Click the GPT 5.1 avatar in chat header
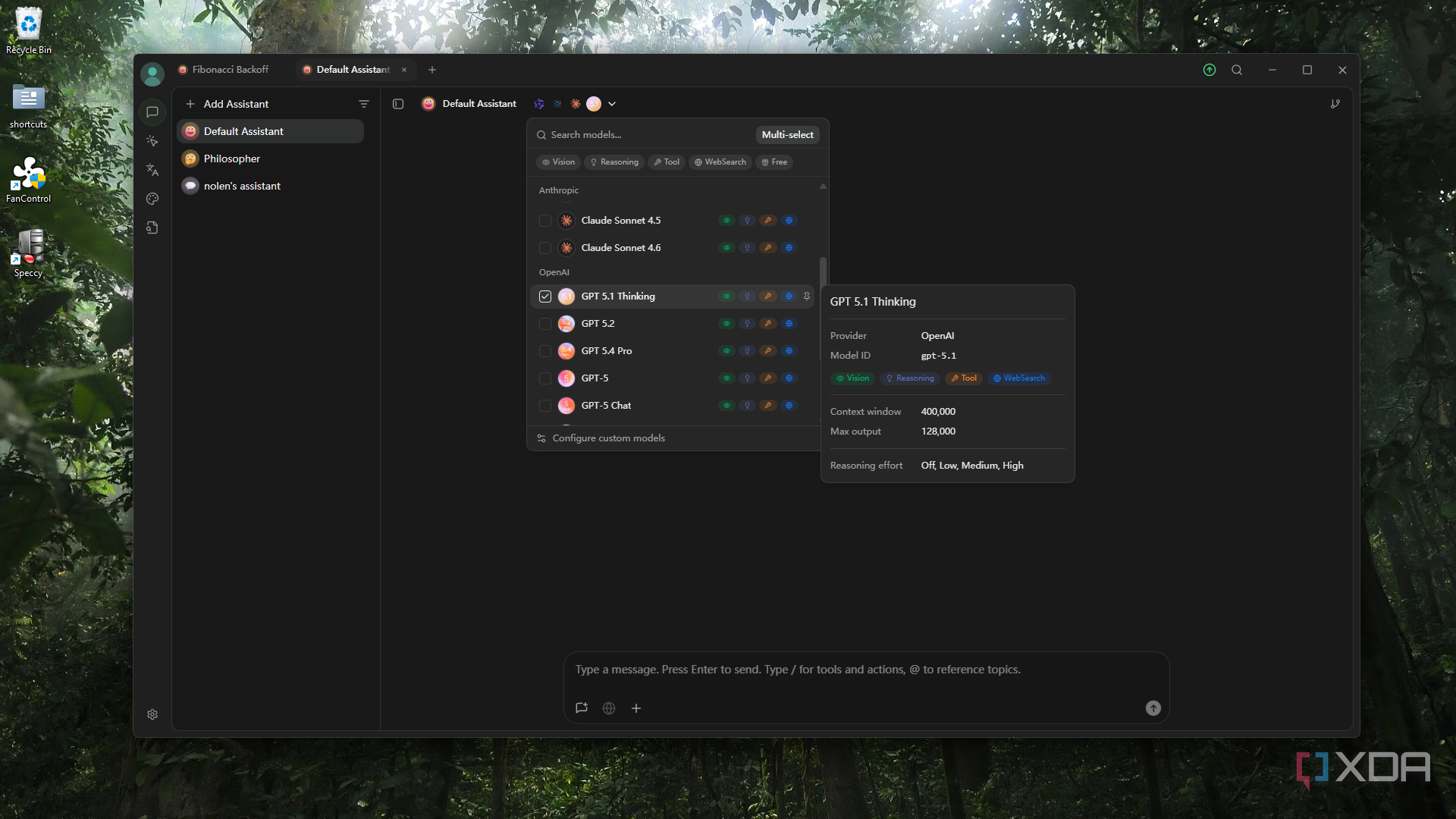 pyautogui.click(x=594, y=104)
